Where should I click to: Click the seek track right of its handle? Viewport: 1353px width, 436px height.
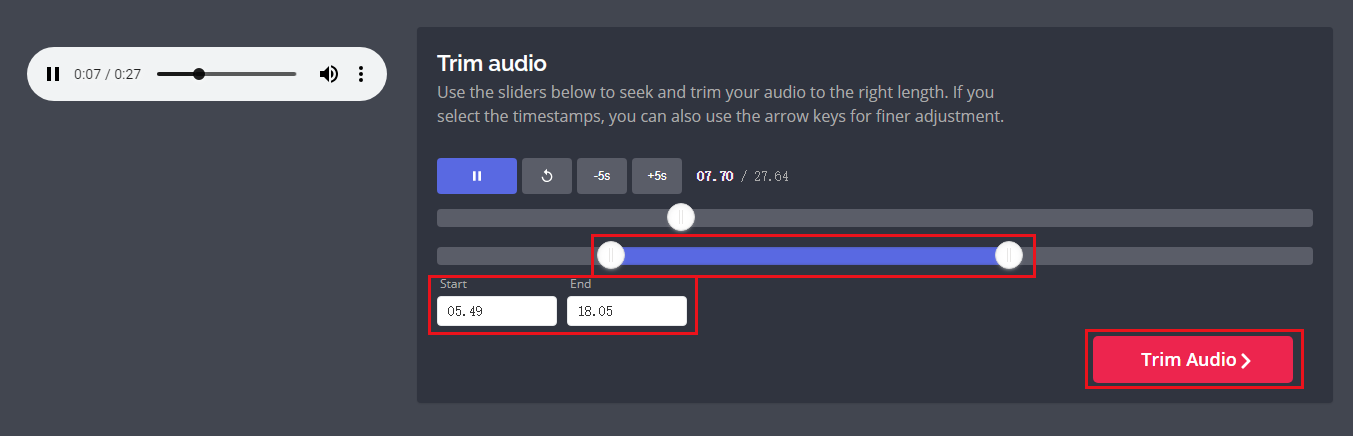pyautogui.click(x=1000, y=218)
